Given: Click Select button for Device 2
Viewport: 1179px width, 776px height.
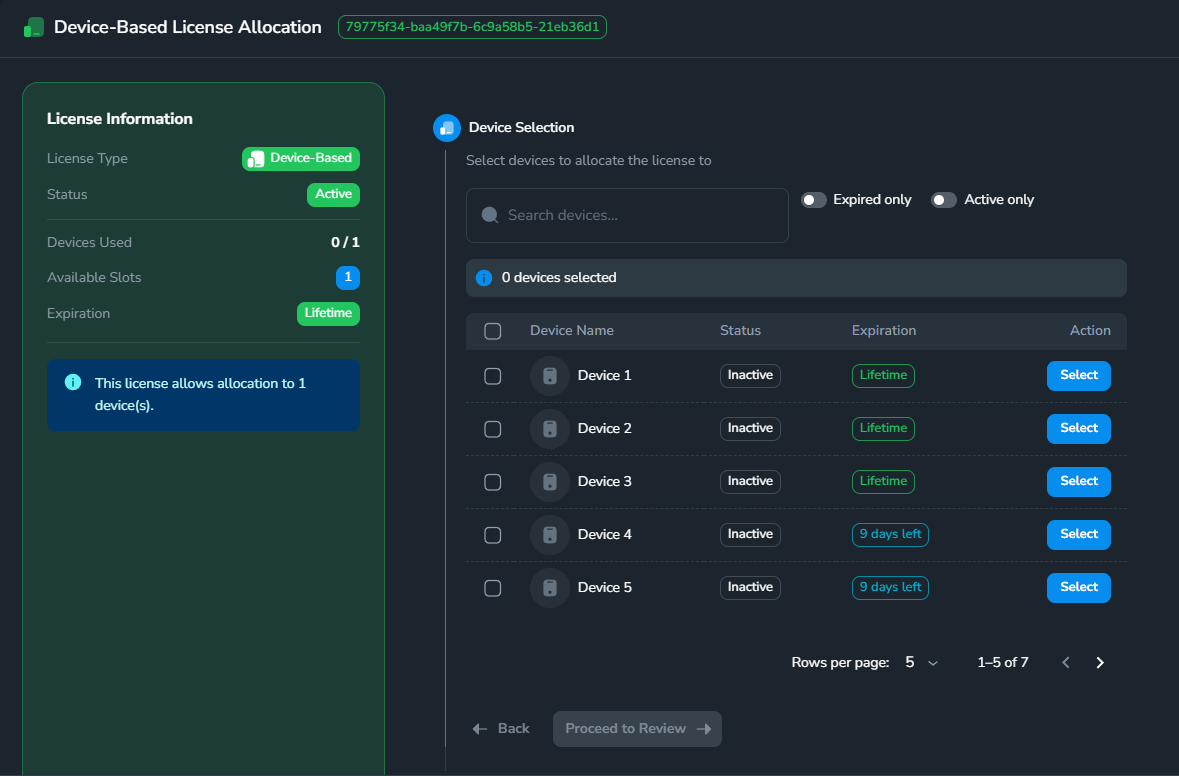Looking at the screenshot, I should pos(1078,429).
